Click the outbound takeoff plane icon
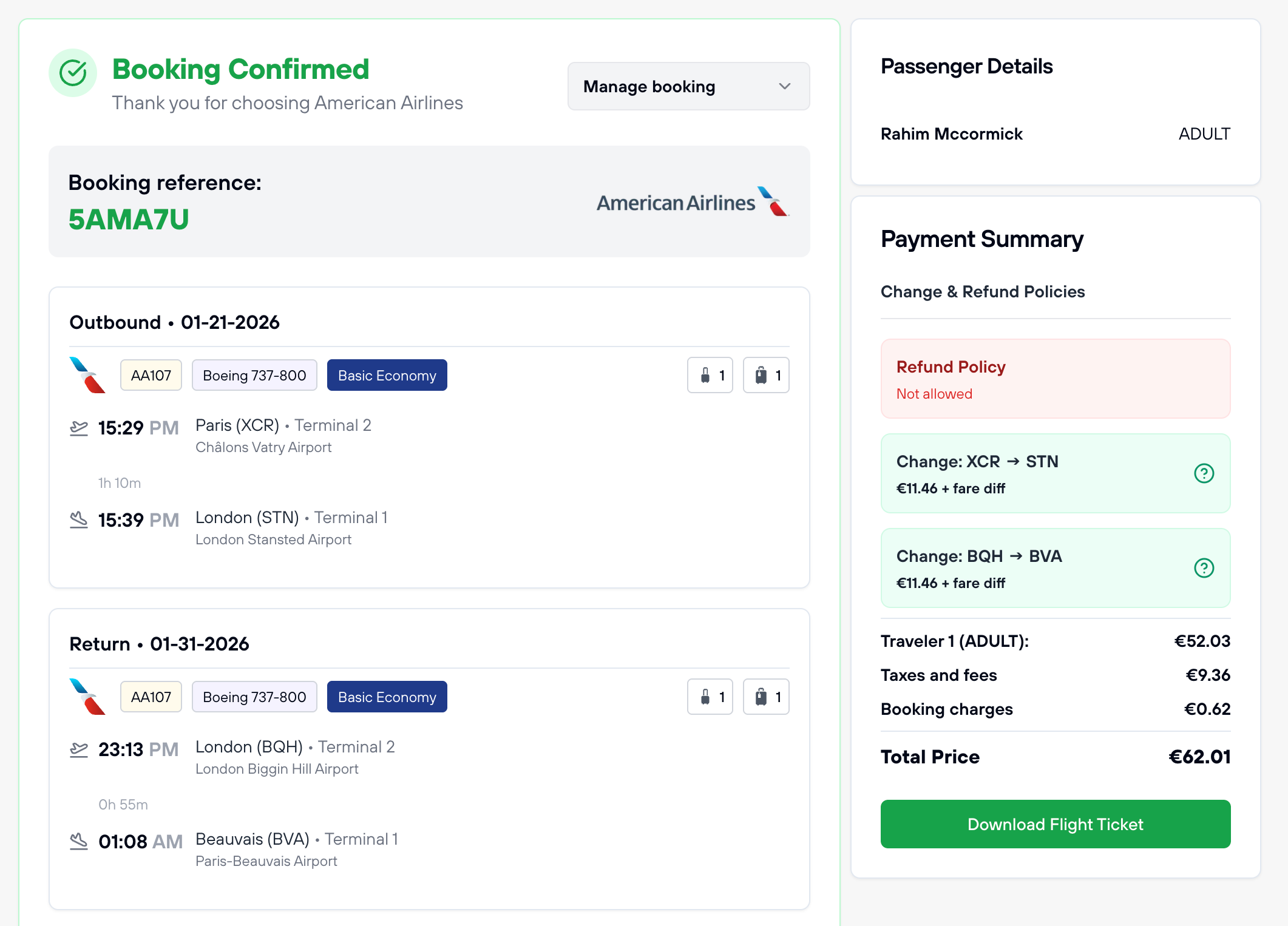 79,428
